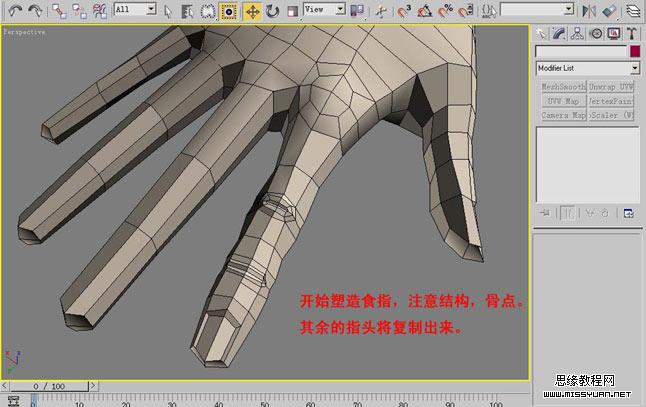
Task: Click the time slider right arrow
Action: tap(93, 386)
